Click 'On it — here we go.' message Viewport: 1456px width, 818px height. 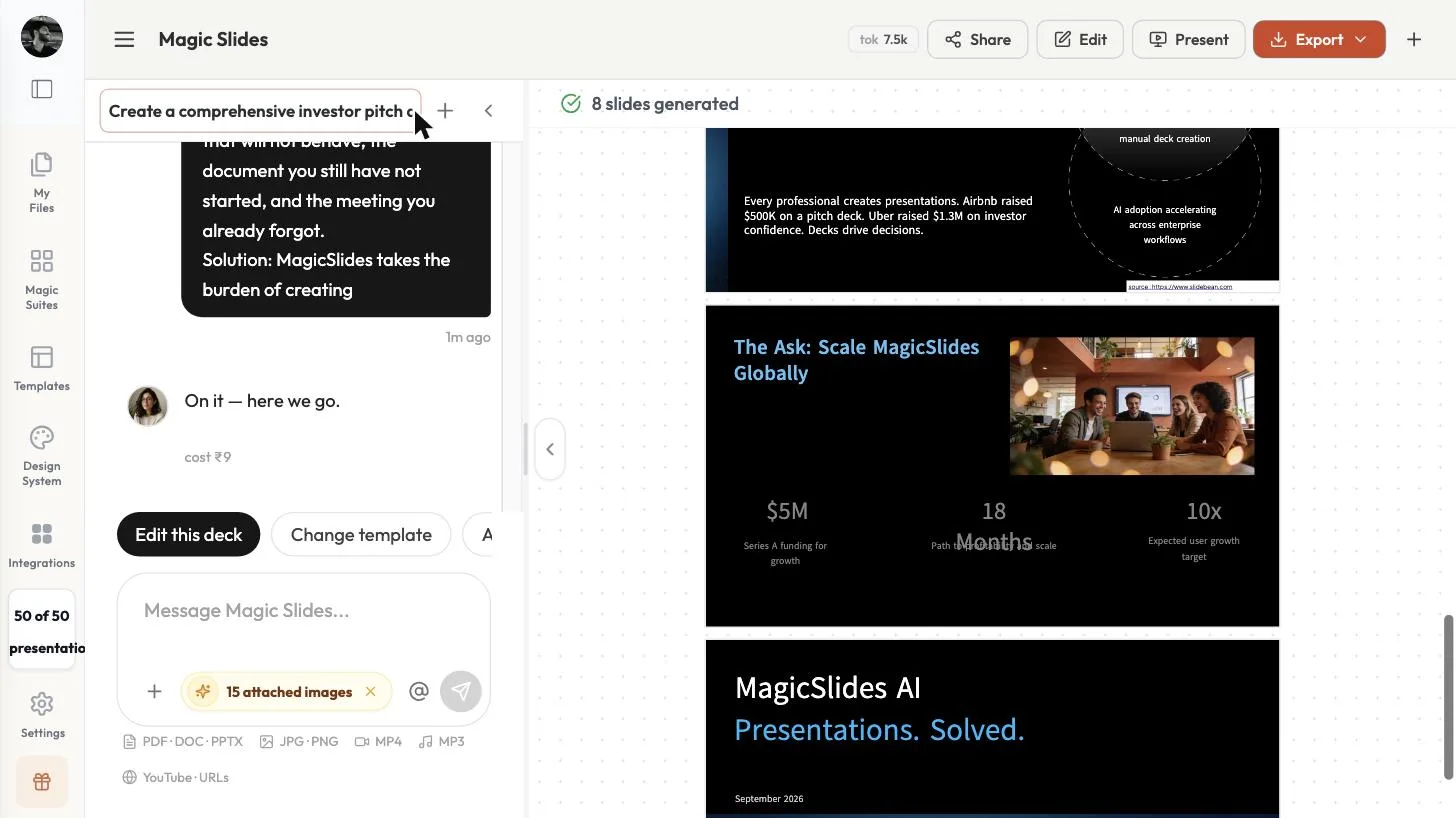pos(262,401)
